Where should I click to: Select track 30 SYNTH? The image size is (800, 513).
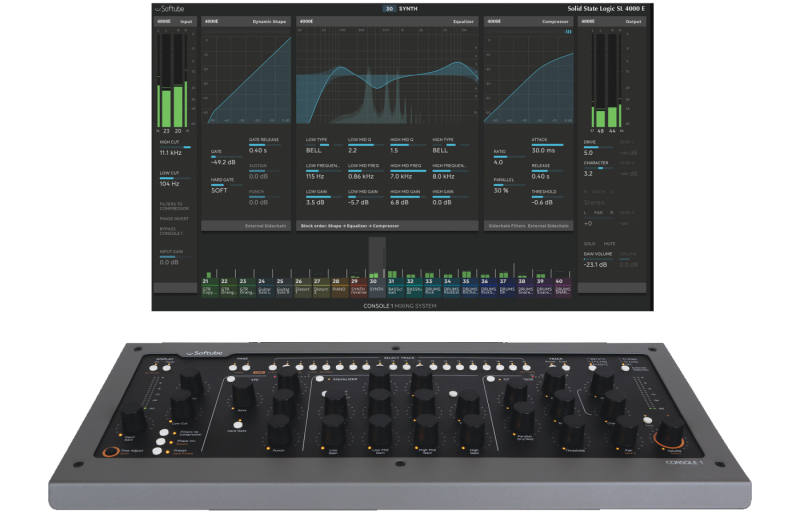point(377,287)
